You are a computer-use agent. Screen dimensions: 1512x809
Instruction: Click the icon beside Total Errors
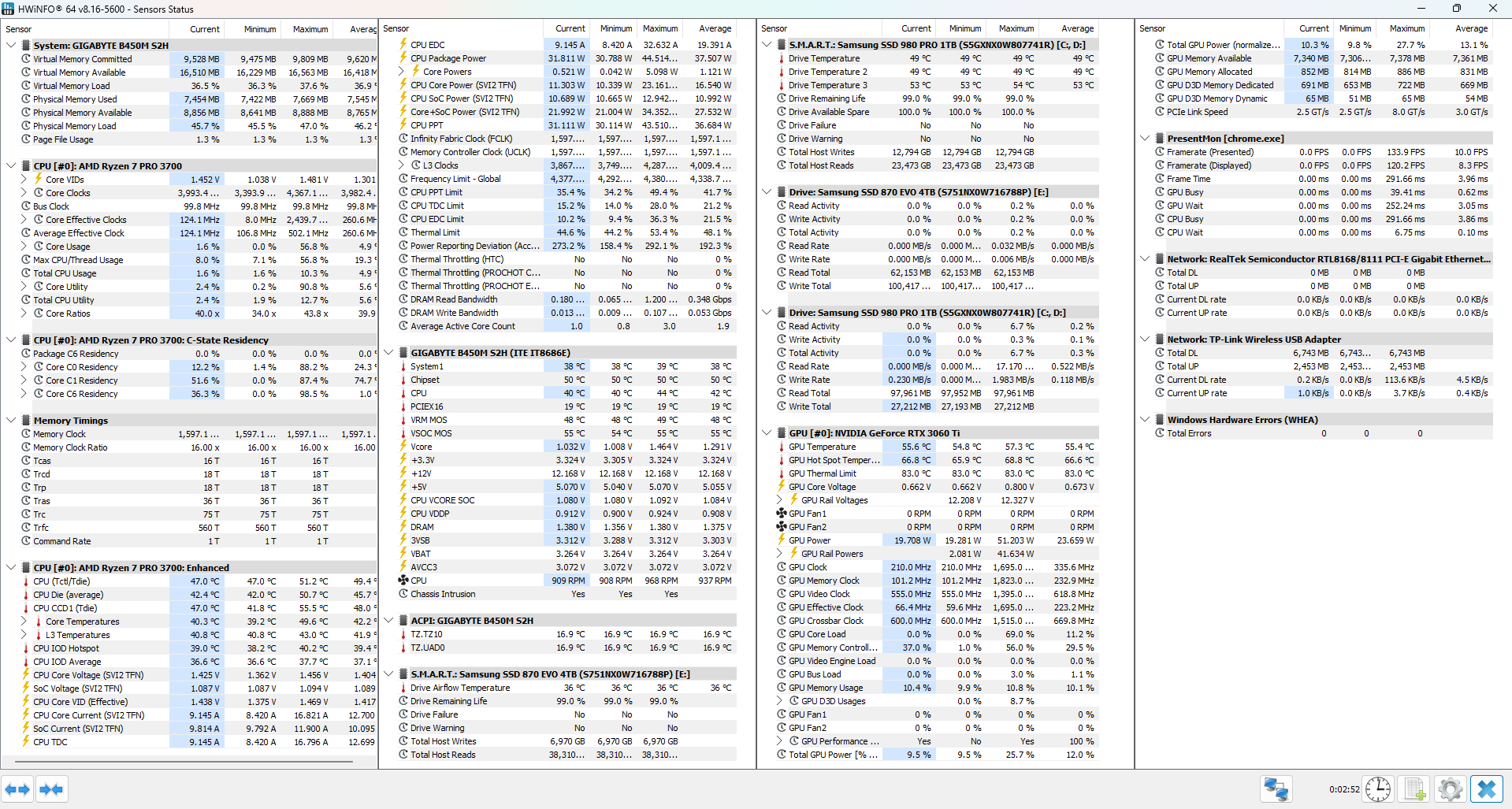[1160, 433]
